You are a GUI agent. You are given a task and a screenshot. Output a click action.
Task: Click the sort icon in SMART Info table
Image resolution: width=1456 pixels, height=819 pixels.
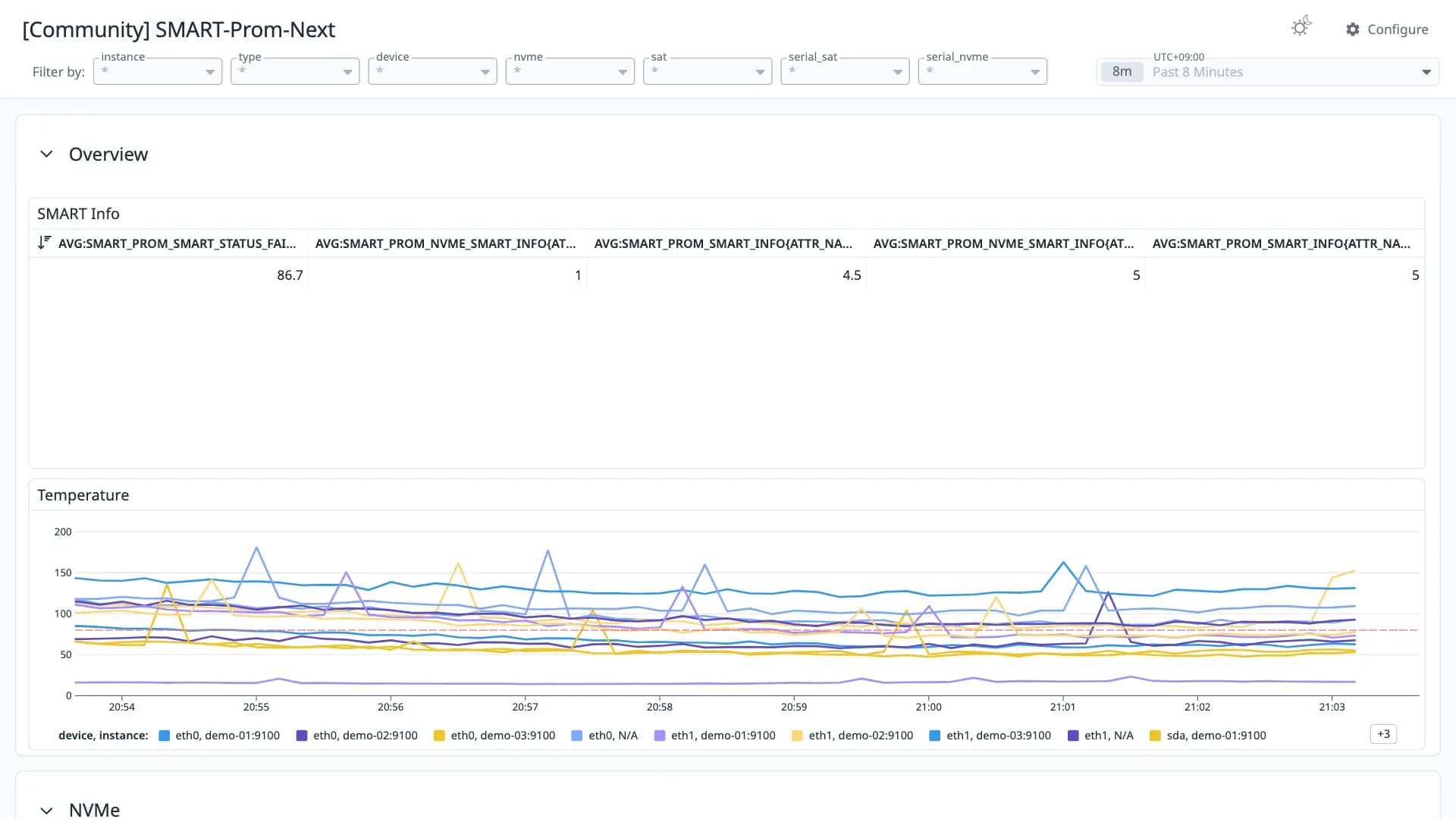(x=44, y=243)
